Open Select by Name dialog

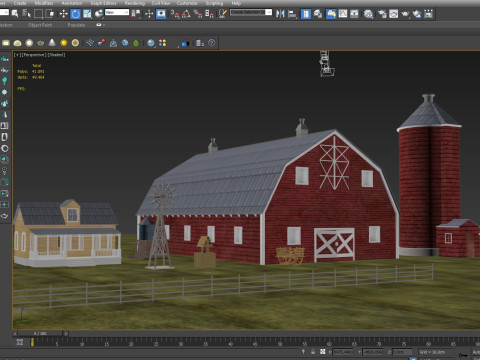coord(26,14)
